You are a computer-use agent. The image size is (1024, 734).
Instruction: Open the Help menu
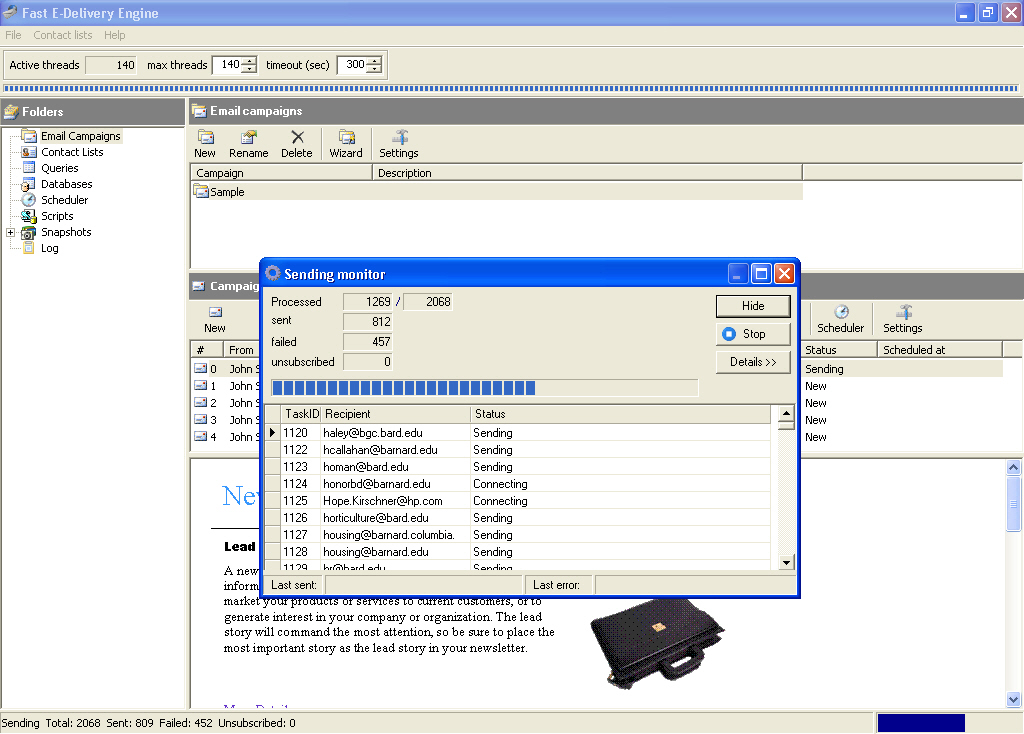coord(114,35)
